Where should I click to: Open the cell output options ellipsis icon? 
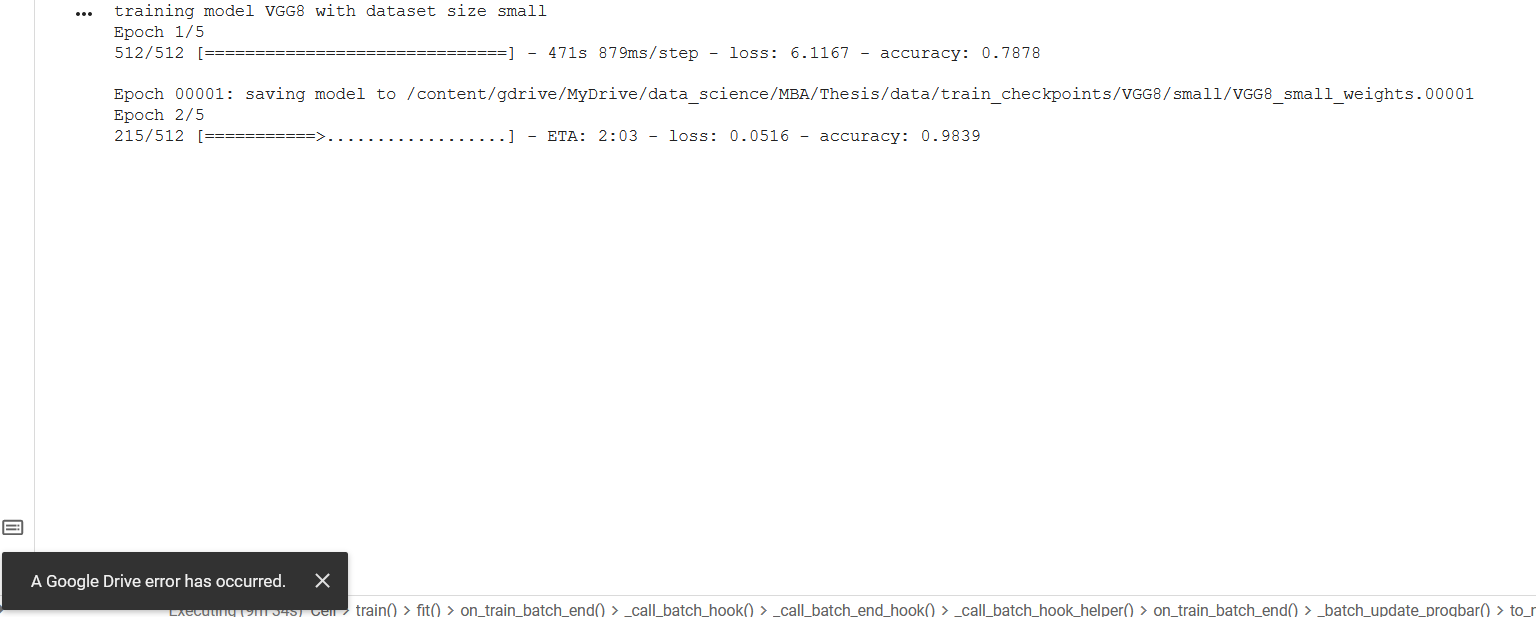[x=84, y=14]
